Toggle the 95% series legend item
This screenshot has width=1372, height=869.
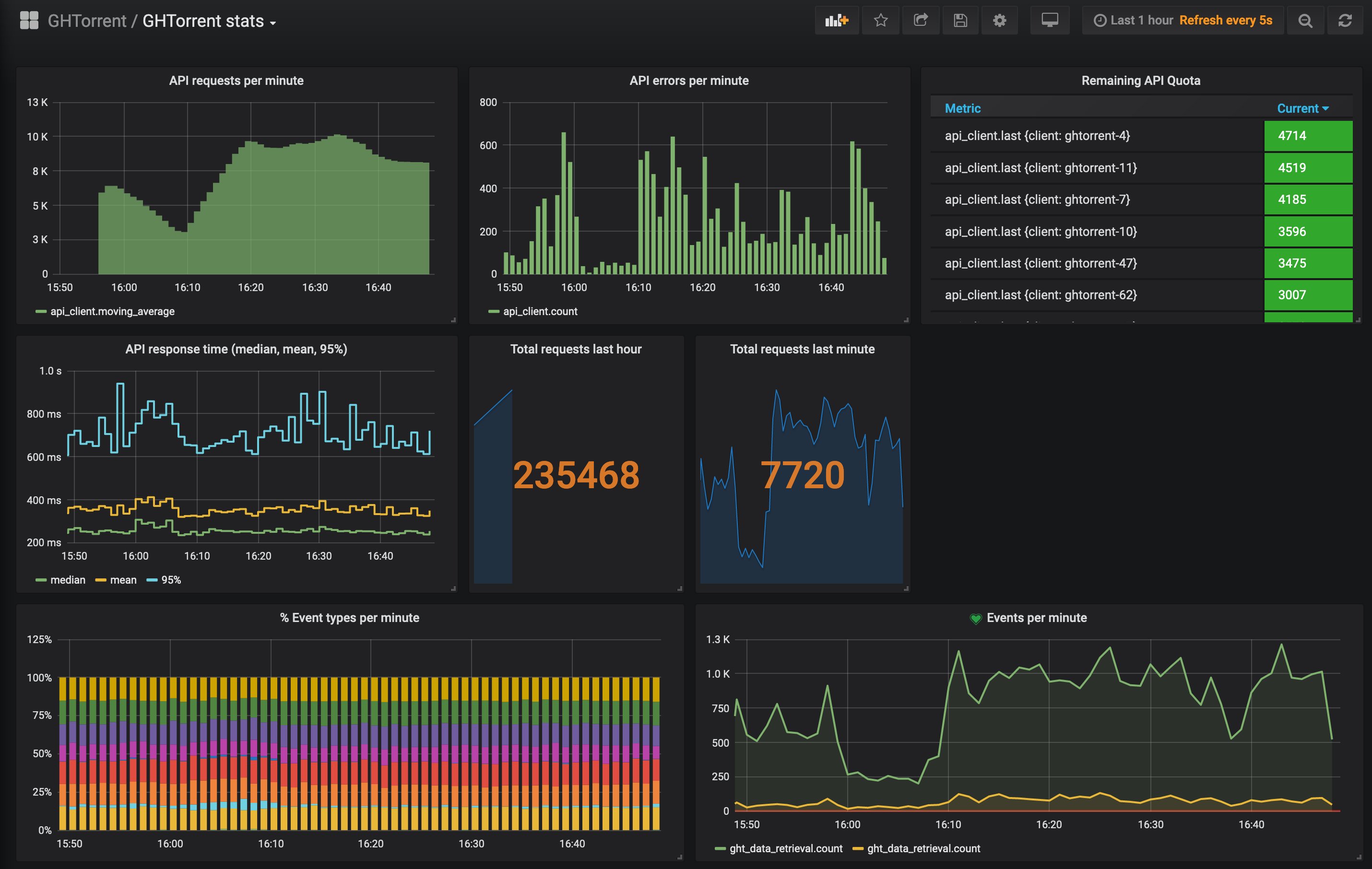tap(170, 580)
